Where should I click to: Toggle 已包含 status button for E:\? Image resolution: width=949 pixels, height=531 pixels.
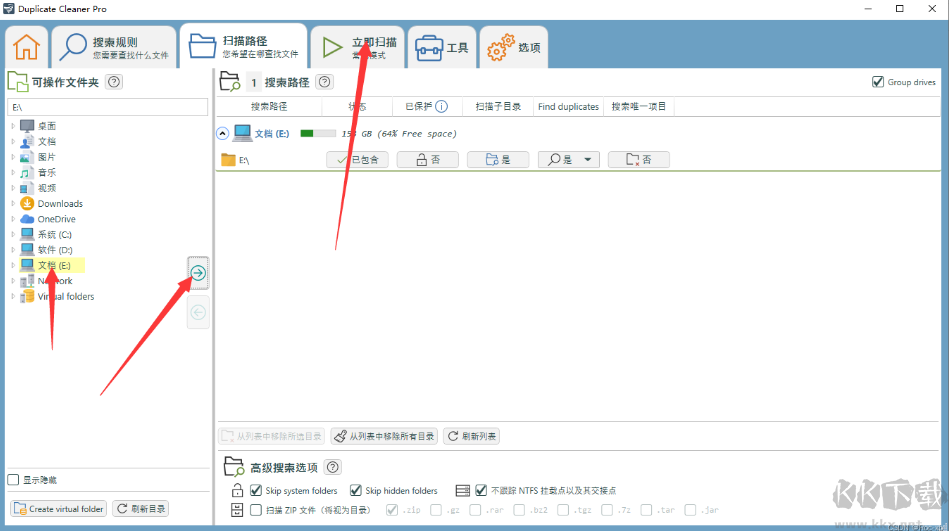tap(357, 160)
